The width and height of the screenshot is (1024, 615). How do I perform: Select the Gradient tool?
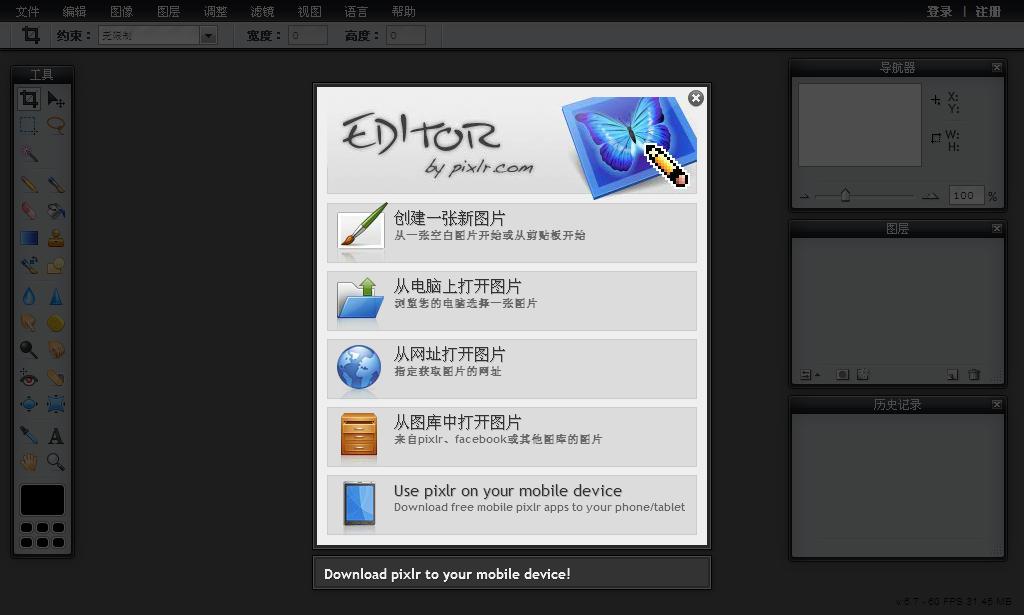coord(29,238)
